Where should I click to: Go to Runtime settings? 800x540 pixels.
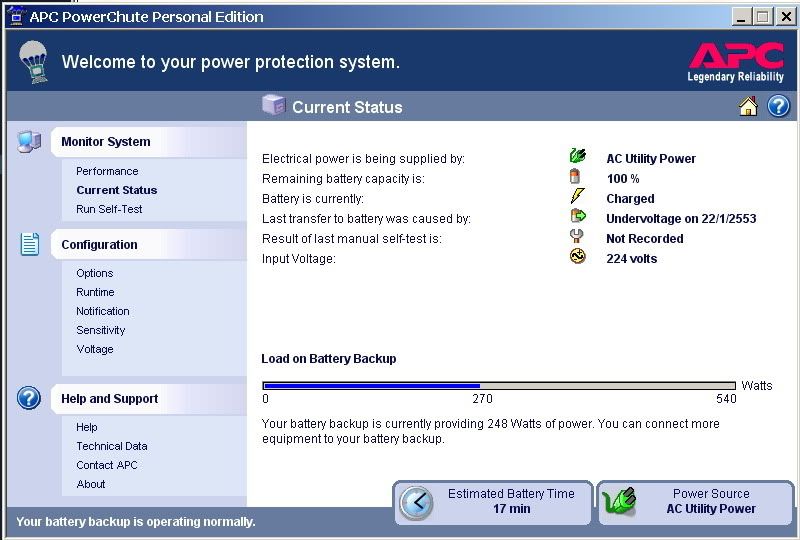tap(95, 292)
